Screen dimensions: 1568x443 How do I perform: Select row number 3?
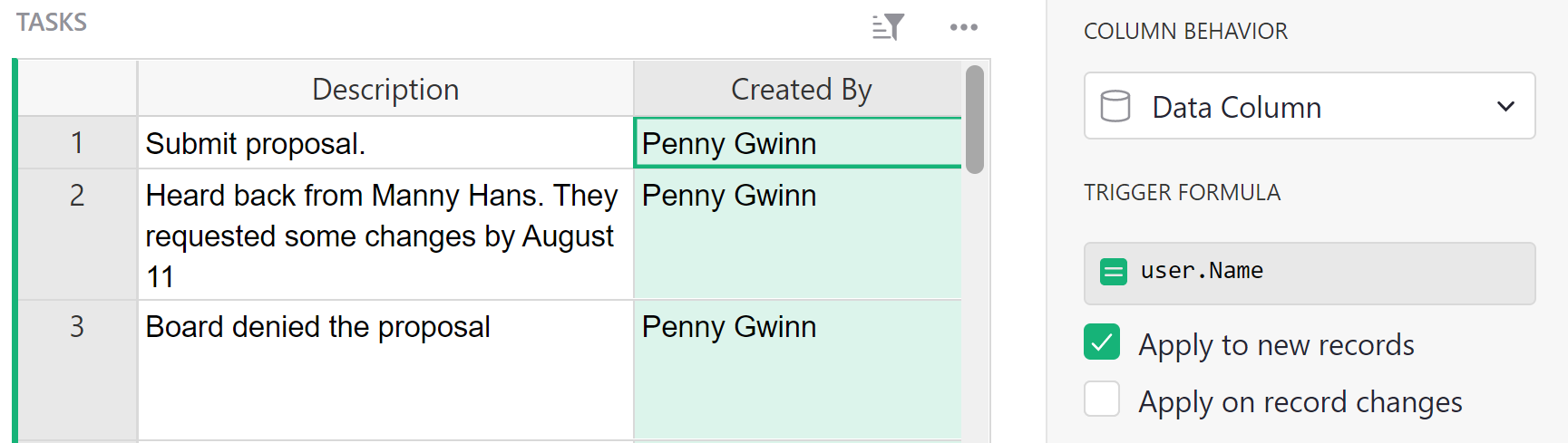click(x=77, y=327)
